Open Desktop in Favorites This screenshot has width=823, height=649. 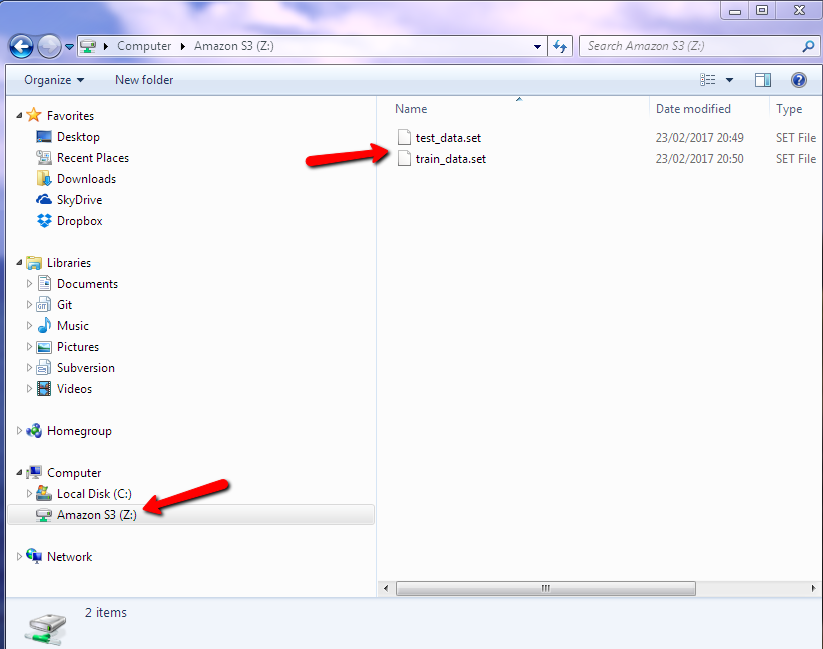pyautogui.click(x=78, y=137)
